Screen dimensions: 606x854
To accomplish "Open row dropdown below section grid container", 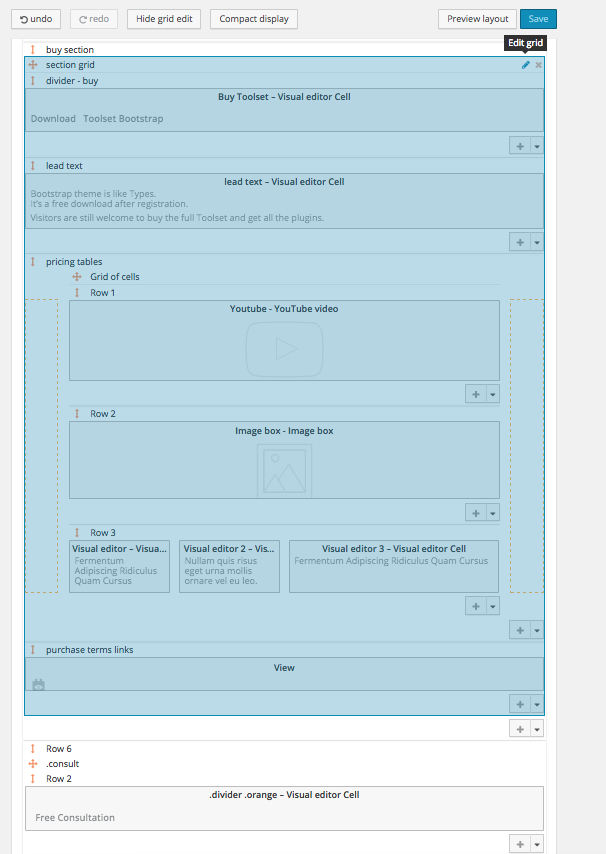I will (x=537, y=729).
